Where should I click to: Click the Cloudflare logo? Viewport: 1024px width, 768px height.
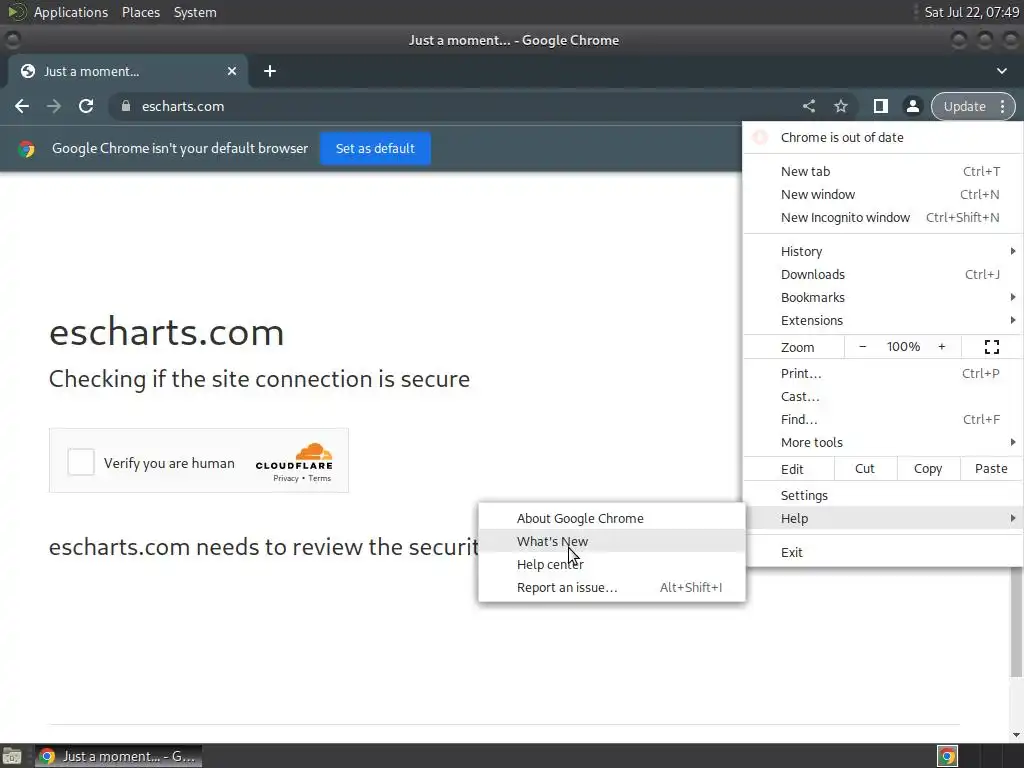click(x=295, y=456)
